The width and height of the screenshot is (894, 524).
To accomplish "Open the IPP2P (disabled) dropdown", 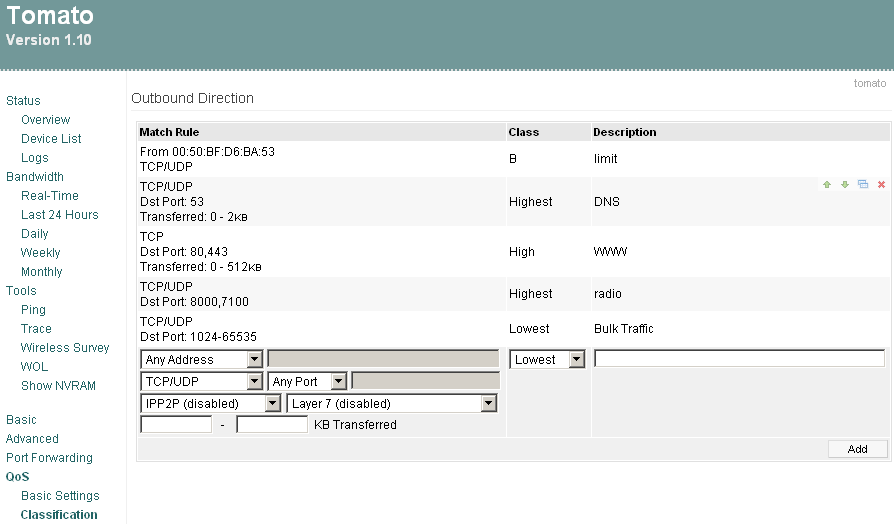I will 211,404.
